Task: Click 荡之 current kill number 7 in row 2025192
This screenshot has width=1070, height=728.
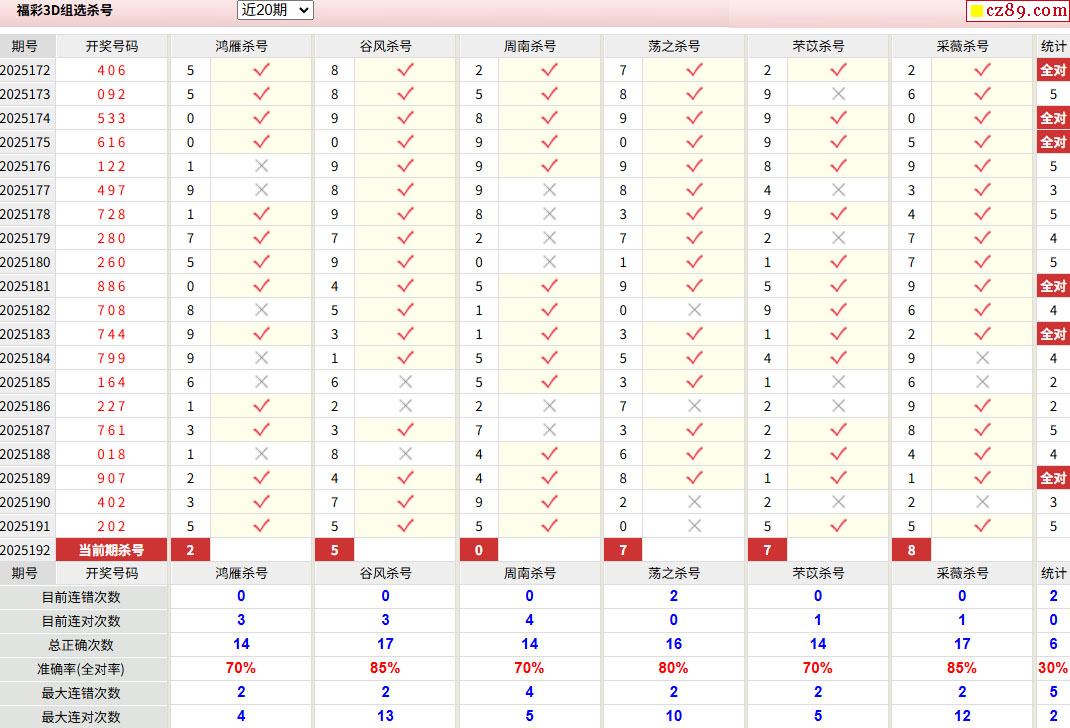Action: pos(623,550)
